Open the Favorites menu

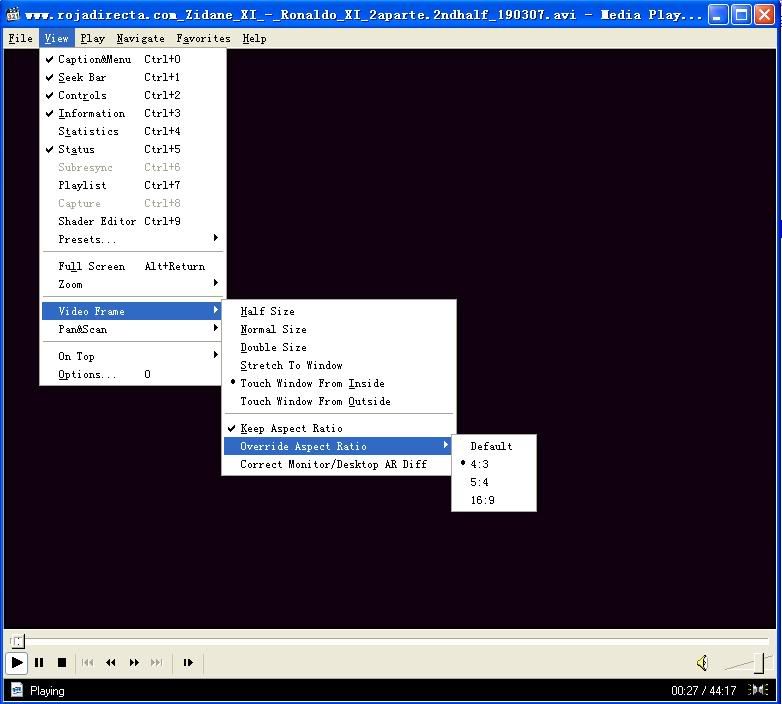tap(203, 38)
